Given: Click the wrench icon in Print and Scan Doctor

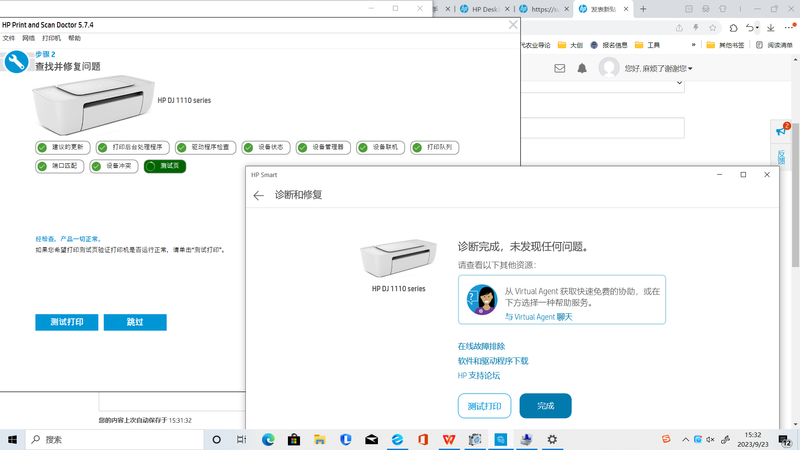Looking at the screenshot, I should tap(17, 62).
